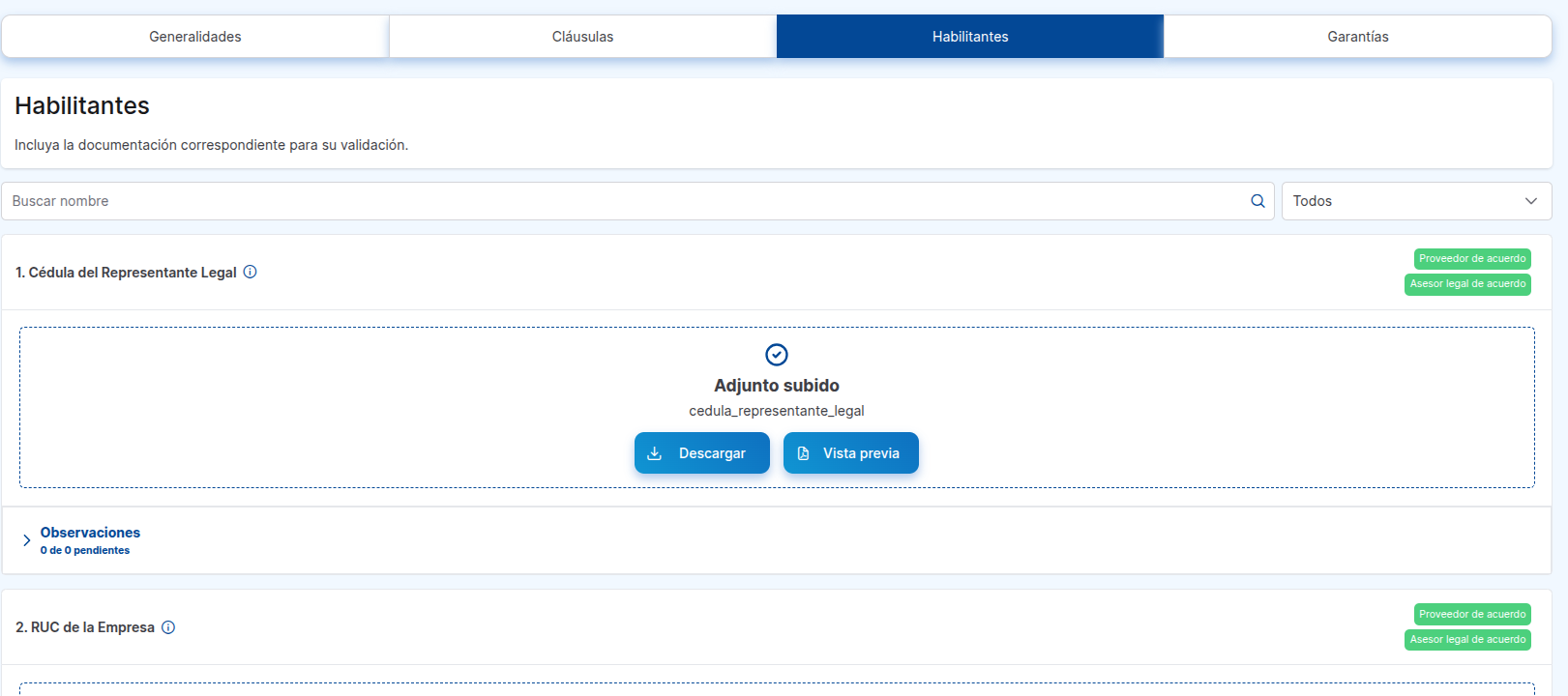The image size is (1568, 696).
Task: Select the Habilitantes tab
Action: tap(969, 37)
